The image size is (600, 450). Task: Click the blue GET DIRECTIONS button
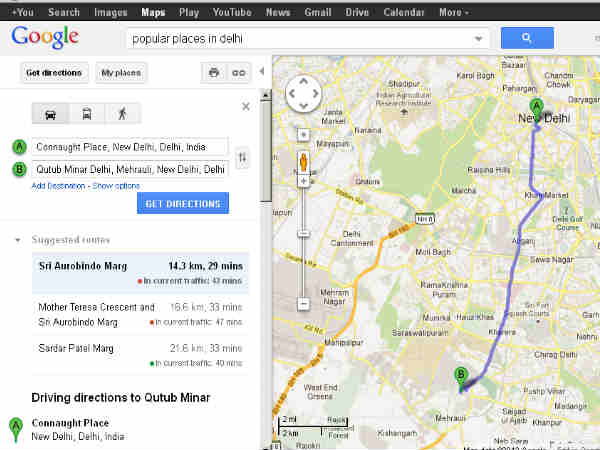(x=183, y=203)
